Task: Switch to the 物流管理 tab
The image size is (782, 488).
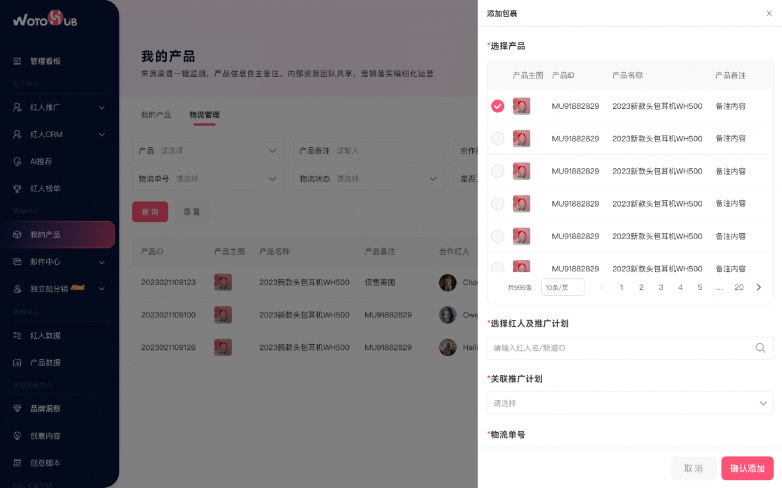Action: [x=204, y=115]
